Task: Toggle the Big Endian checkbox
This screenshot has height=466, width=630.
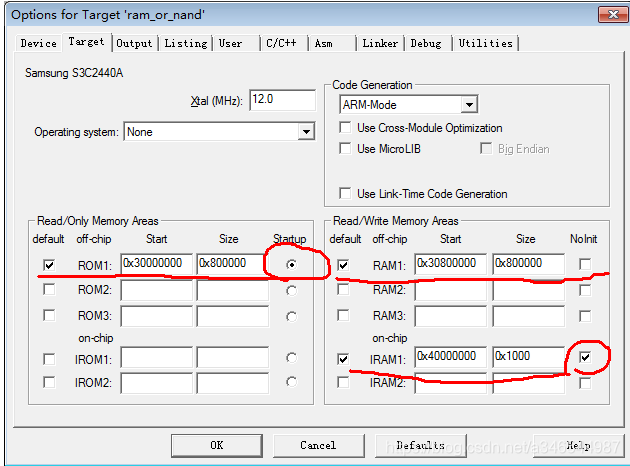Action: 486,149
